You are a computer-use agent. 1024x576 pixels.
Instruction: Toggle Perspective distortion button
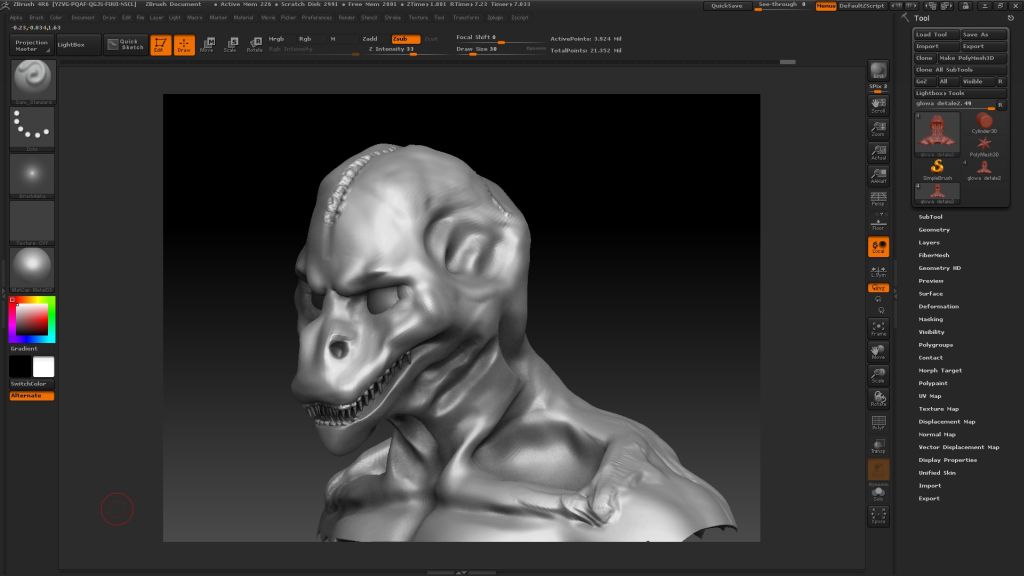coord(878,199)
